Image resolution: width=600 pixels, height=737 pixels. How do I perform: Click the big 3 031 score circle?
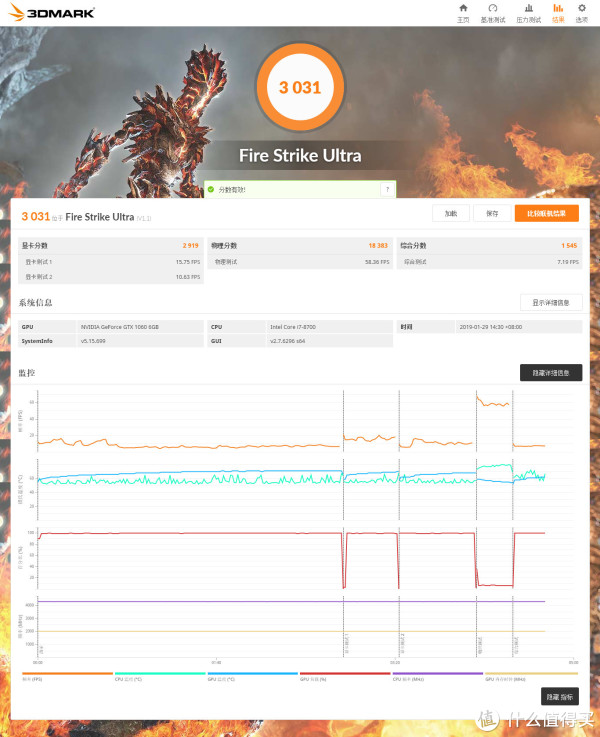[x=300, y=87]
